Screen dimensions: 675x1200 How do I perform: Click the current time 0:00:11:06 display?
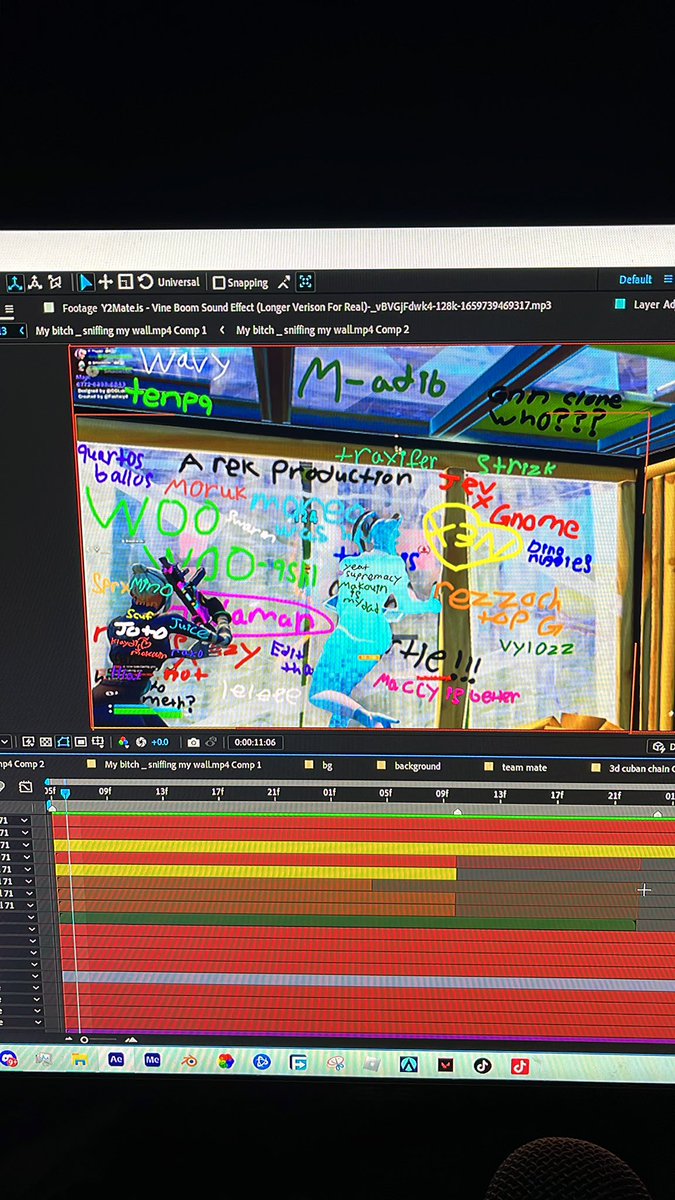254,742
